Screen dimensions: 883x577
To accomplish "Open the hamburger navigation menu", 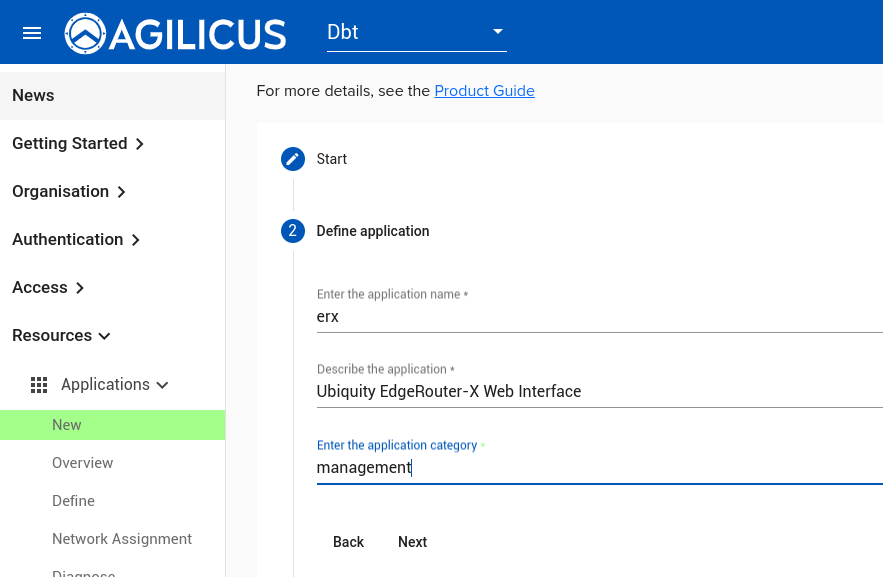I will tap(32, 33).
